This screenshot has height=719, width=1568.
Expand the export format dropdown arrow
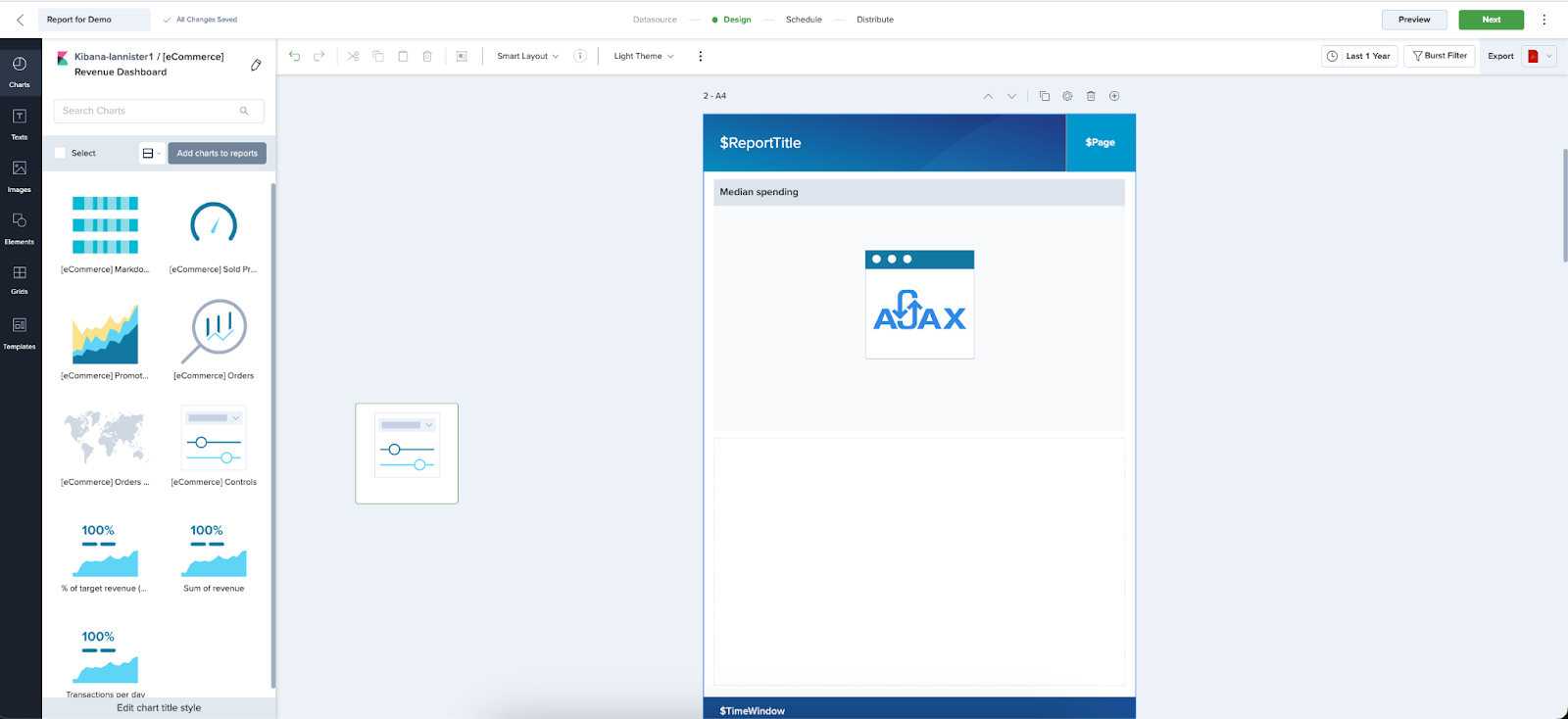coord(1548,56)
